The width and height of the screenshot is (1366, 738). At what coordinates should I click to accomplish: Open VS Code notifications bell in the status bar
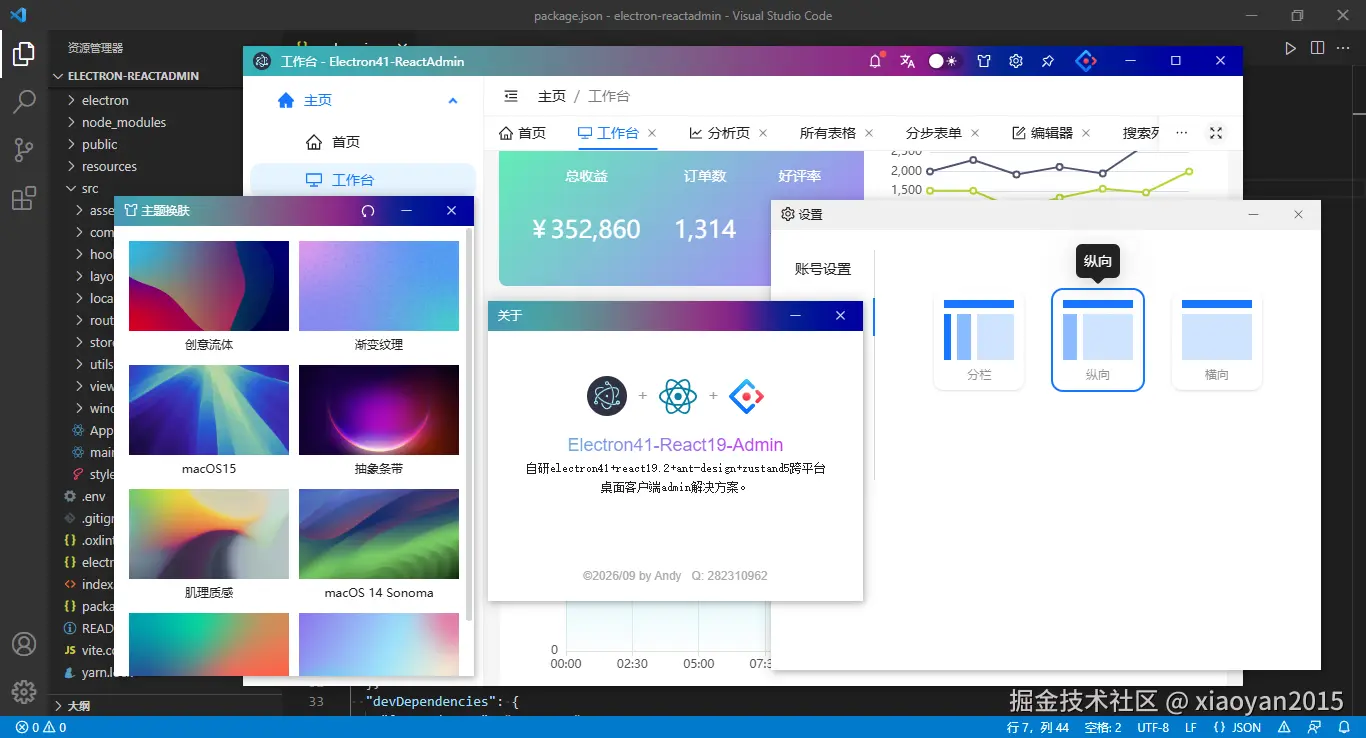point(1344,727)
